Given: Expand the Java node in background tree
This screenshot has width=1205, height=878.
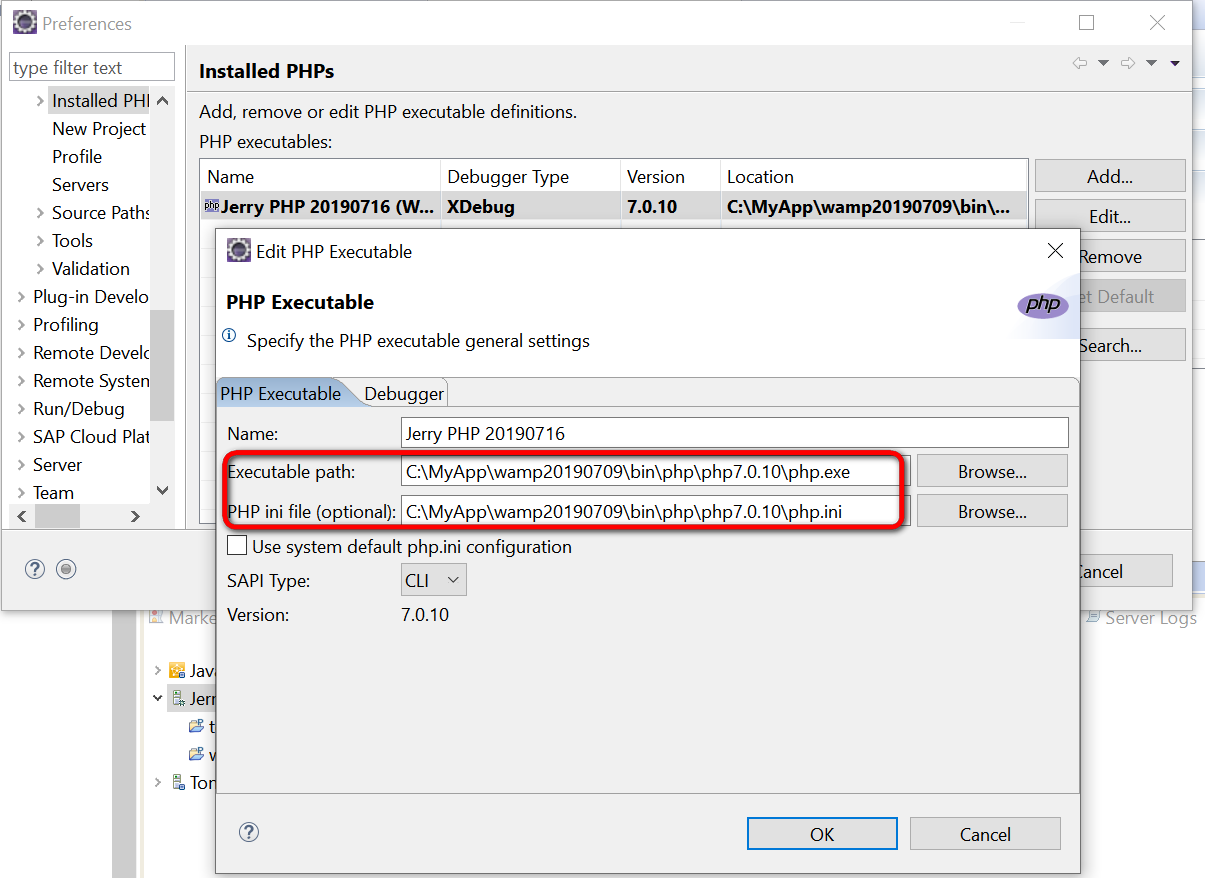Looking at the screenshot, I should click(x=158, y=670).
